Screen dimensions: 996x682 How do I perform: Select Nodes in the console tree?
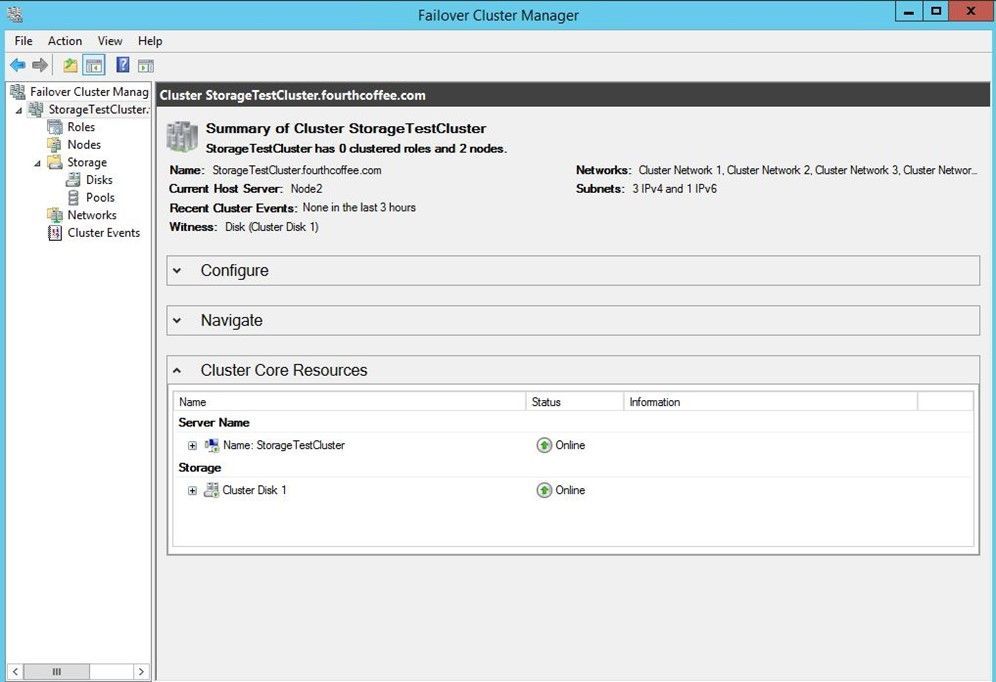tap(84, 145)
